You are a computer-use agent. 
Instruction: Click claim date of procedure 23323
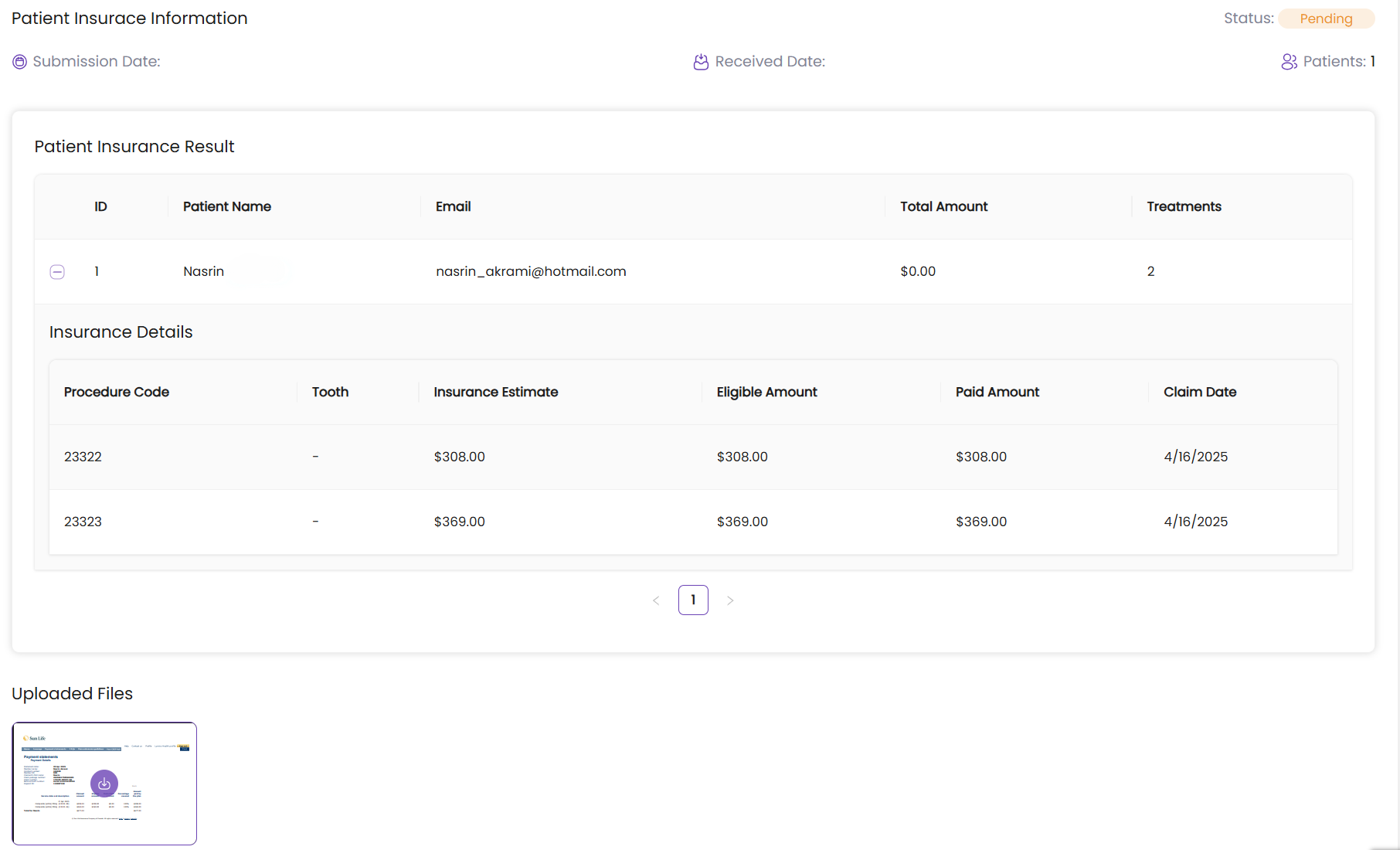(x=1196, y=522)
